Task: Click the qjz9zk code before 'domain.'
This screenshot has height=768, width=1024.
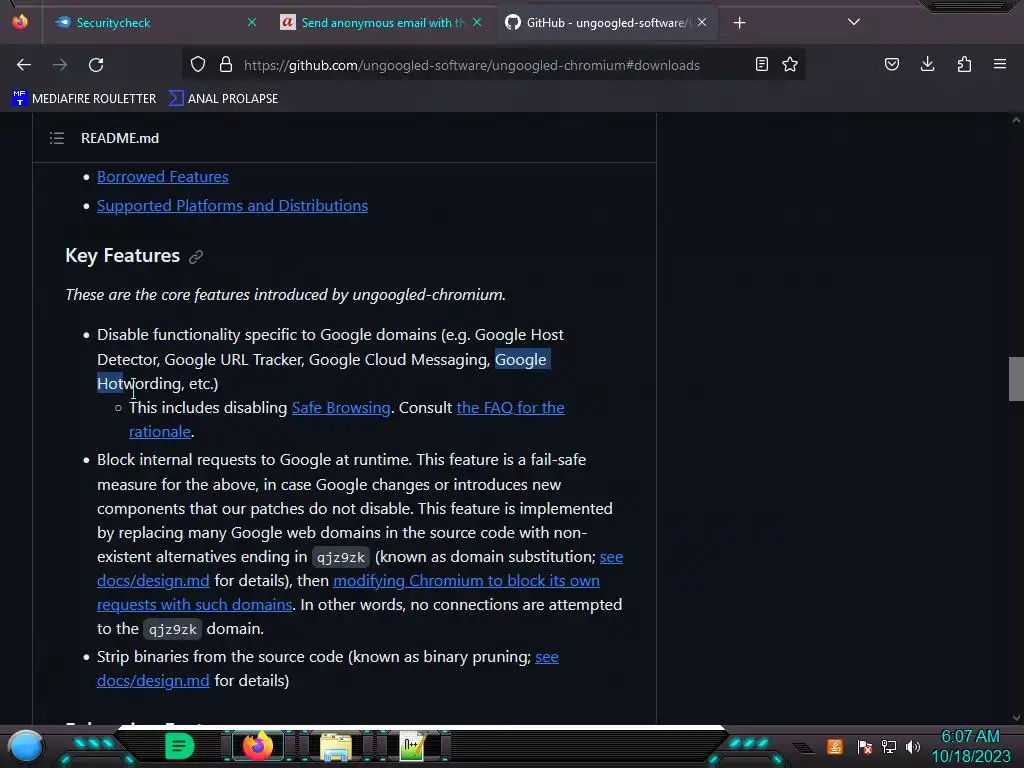Action: (x=172, y=629)
